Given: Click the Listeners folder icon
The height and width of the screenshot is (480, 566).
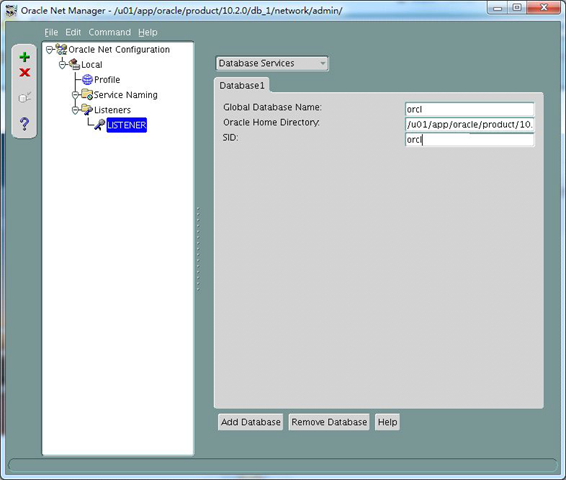Looking at the screenshot, I should click(x=87, y=110).
